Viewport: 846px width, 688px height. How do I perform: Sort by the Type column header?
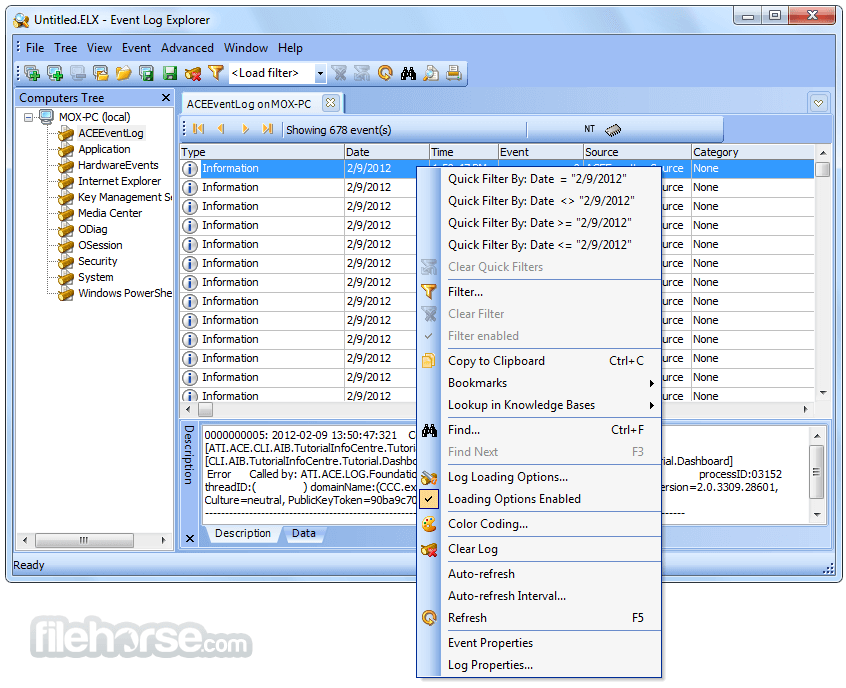click(262, 152)
